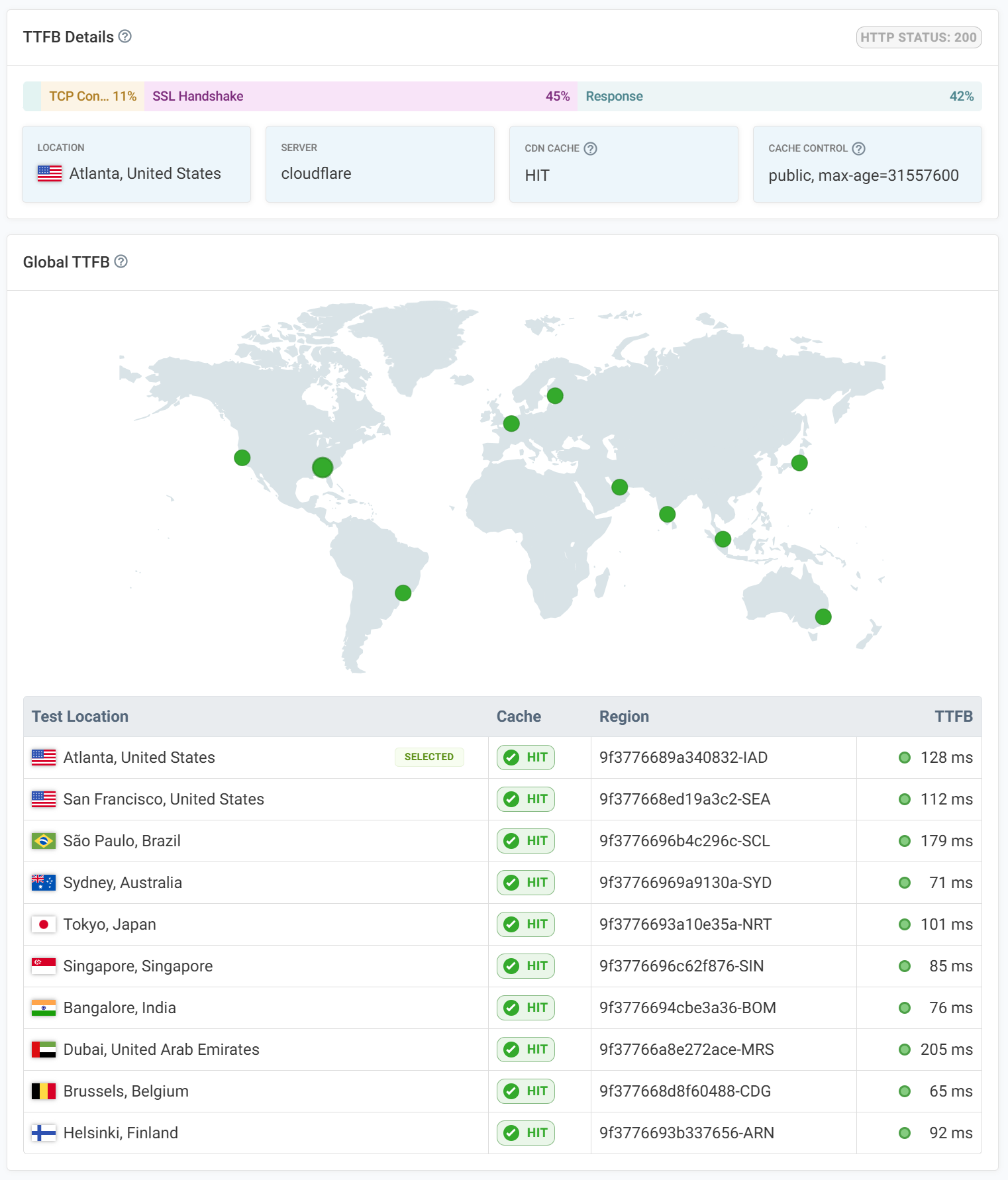Click the SELECTED badge in Atlanta row
Viewport: 1008px width, 1180px height.
click(x=429, y=757)
